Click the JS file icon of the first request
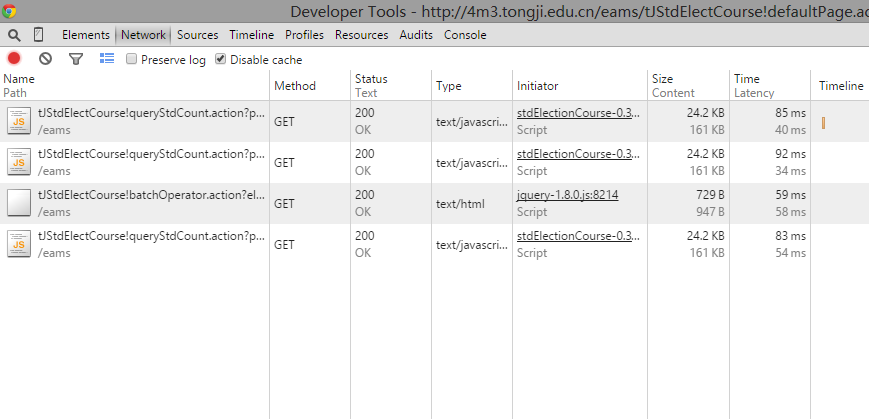This screenshot has width=869, height=419. pos(18,121)
